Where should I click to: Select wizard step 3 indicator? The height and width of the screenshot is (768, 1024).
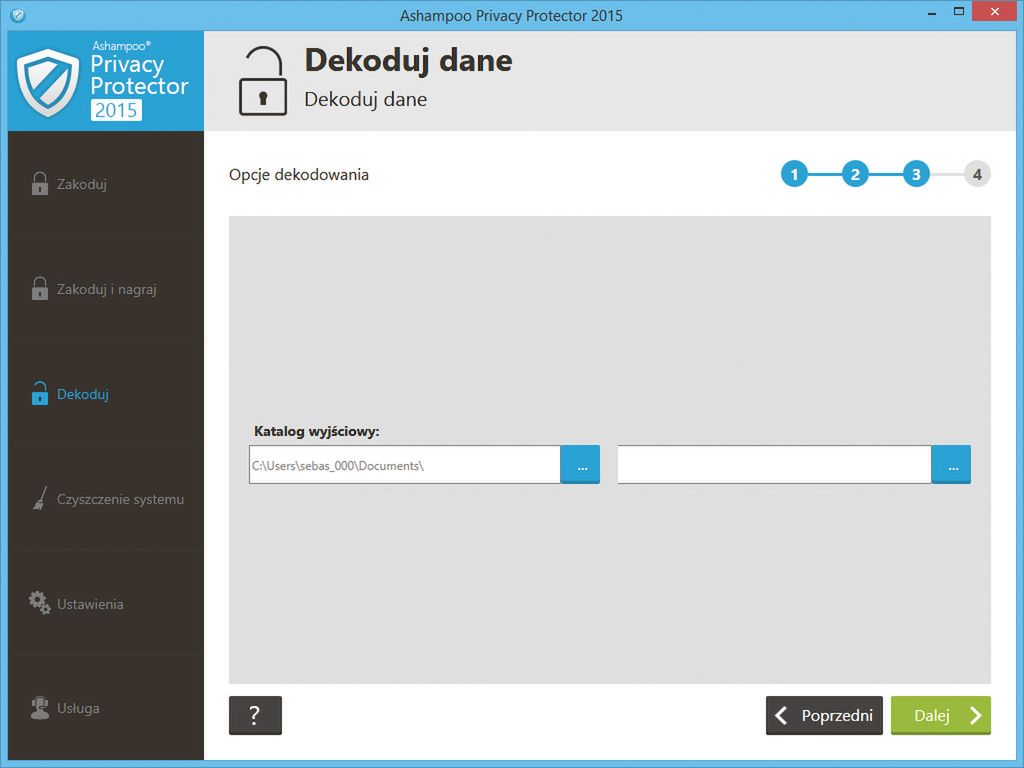pyautogui.click(x=916, y=174)
